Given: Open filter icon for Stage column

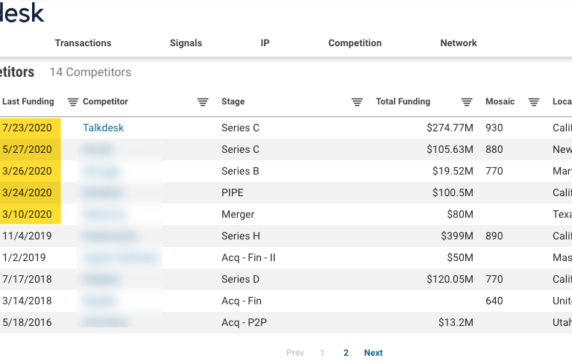Looking at the screenshot, I should tap(357, 102).
